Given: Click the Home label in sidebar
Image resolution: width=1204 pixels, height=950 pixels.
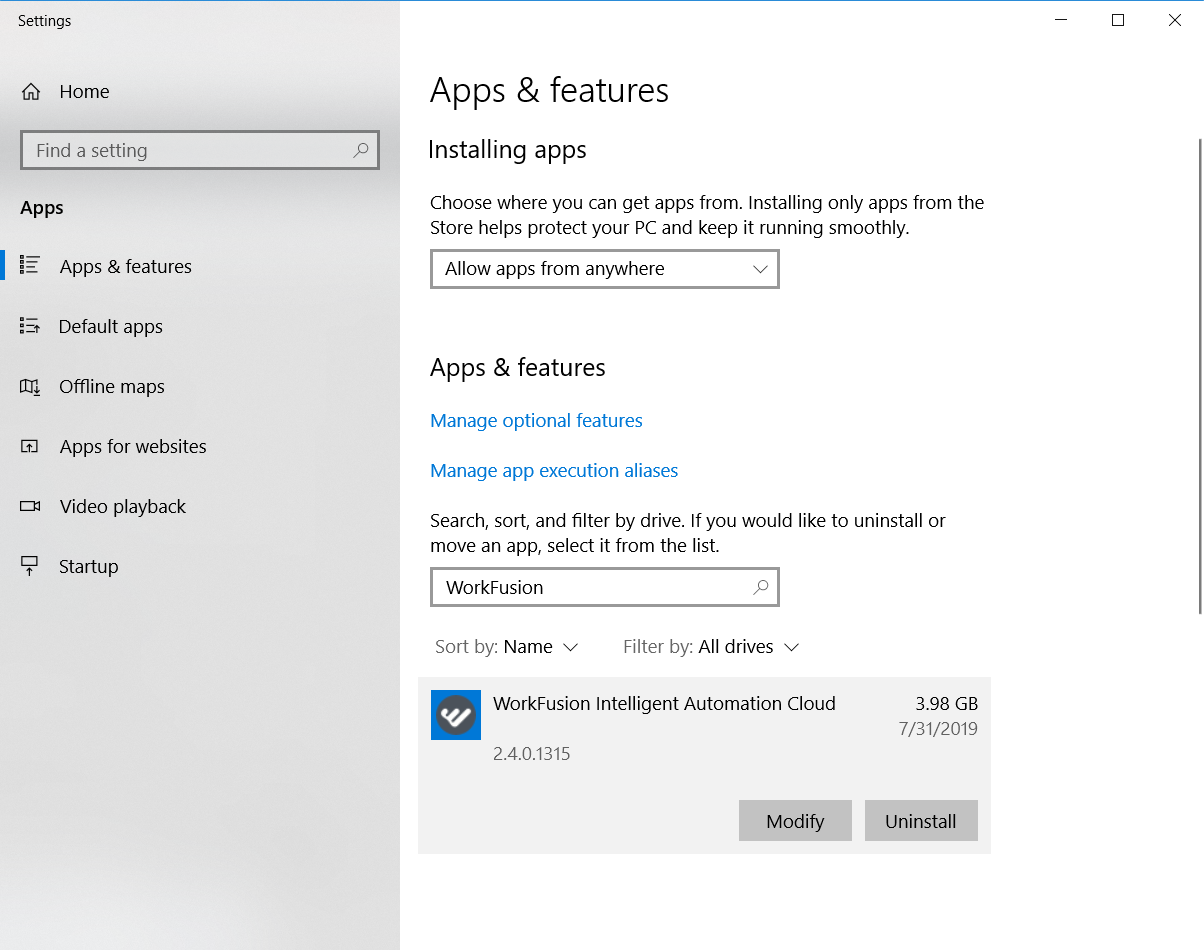Looking at the screenshot, I should pyautogui.click(x=84, y=92).
